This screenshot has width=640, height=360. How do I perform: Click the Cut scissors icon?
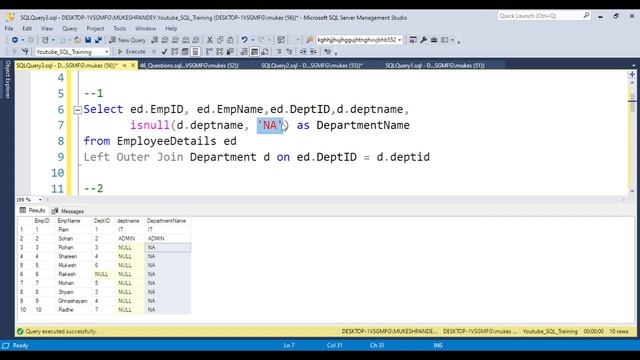pos(209,40)
